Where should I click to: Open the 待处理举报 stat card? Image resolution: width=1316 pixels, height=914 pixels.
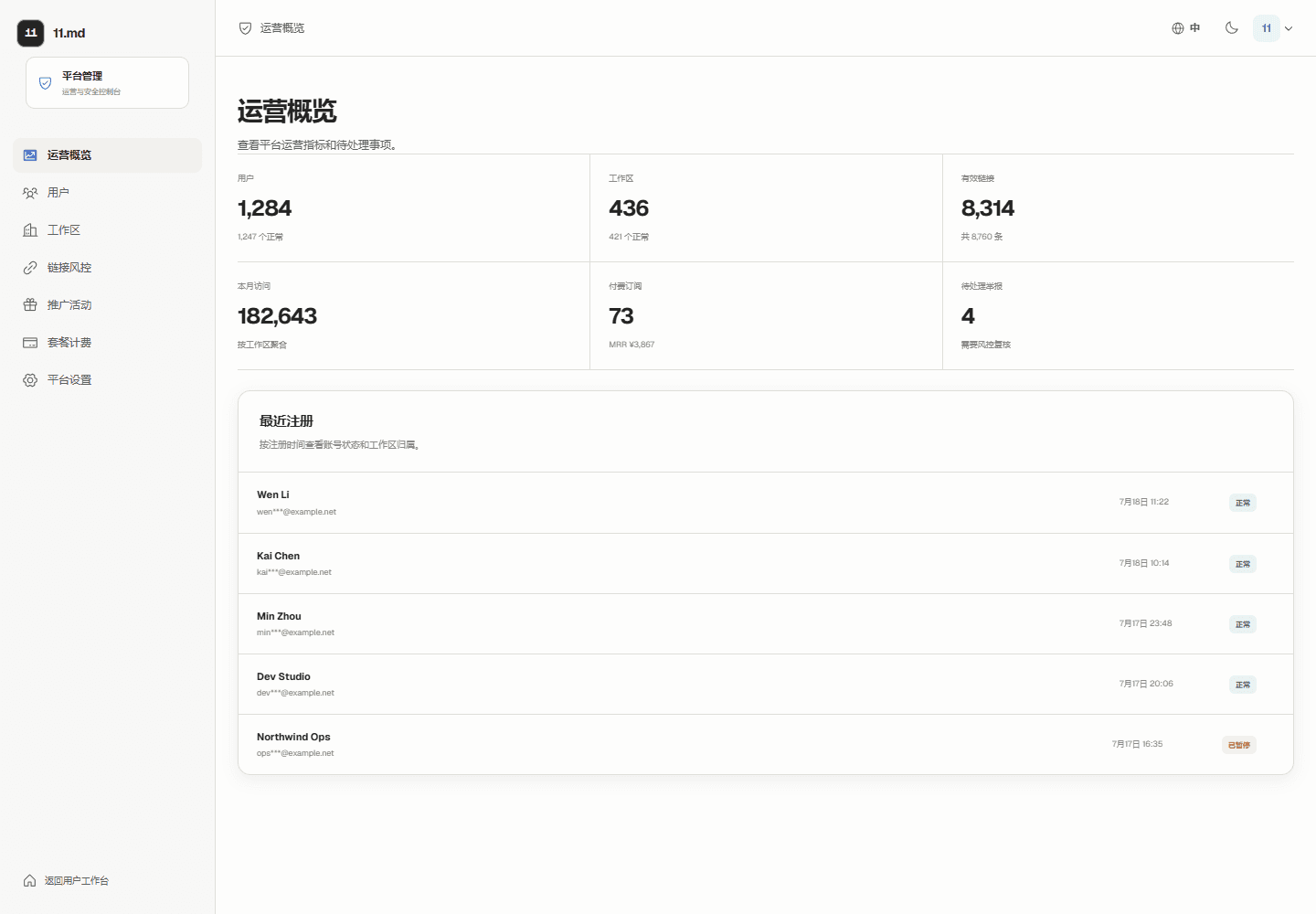point(1118,315)
